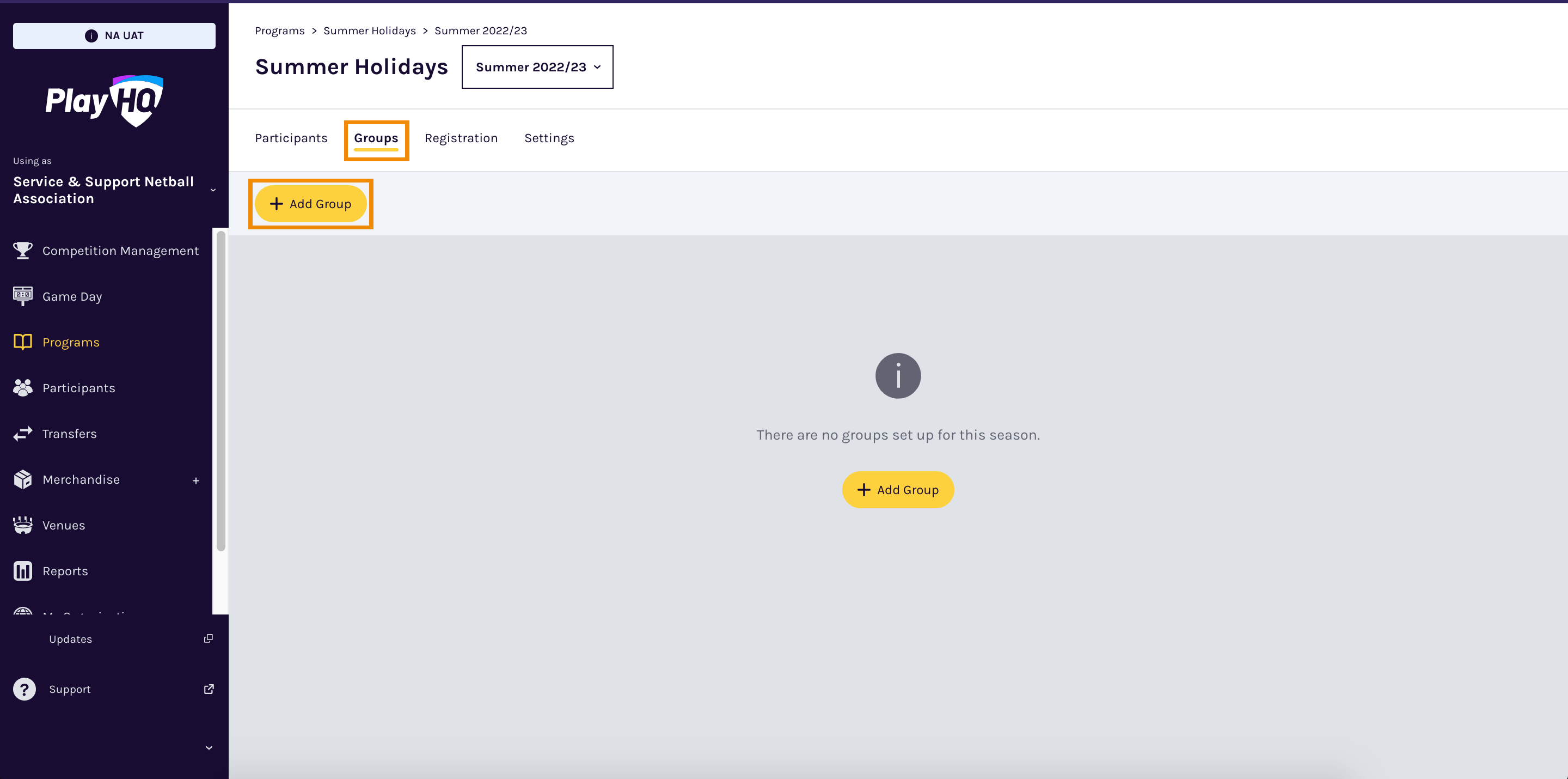Image resolution: width=1568 pixels, height=779 pixels.
Task: Switch to the Registration tab
Action: tap(461, 138)
